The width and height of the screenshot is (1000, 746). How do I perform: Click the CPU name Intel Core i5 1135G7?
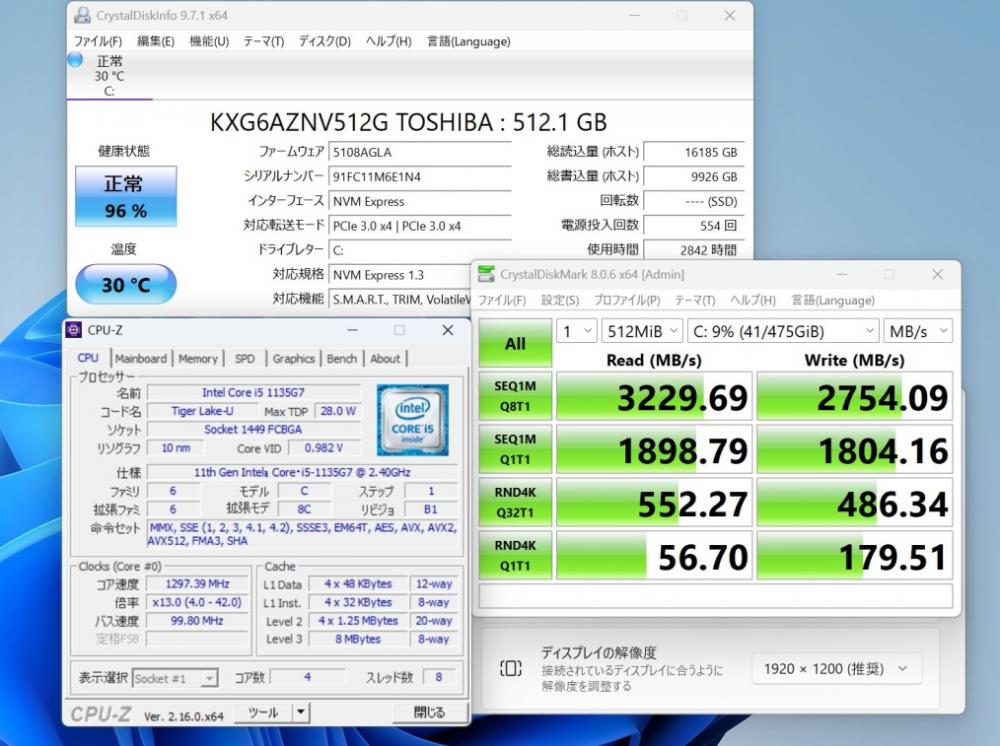[x=253, y=392]
